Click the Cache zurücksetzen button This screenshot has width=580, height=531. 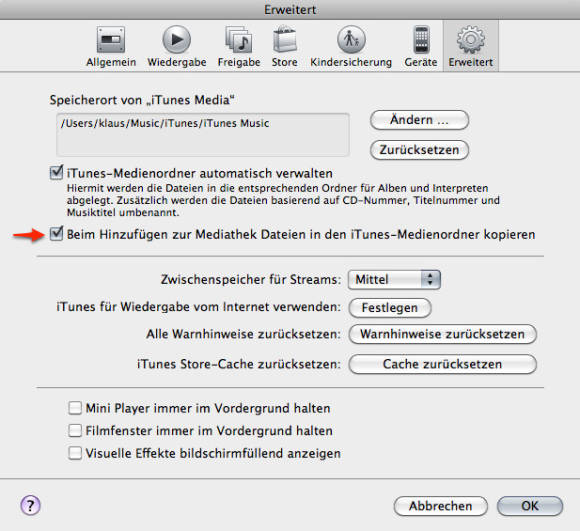pyautogui.click(x=442, y=364)
